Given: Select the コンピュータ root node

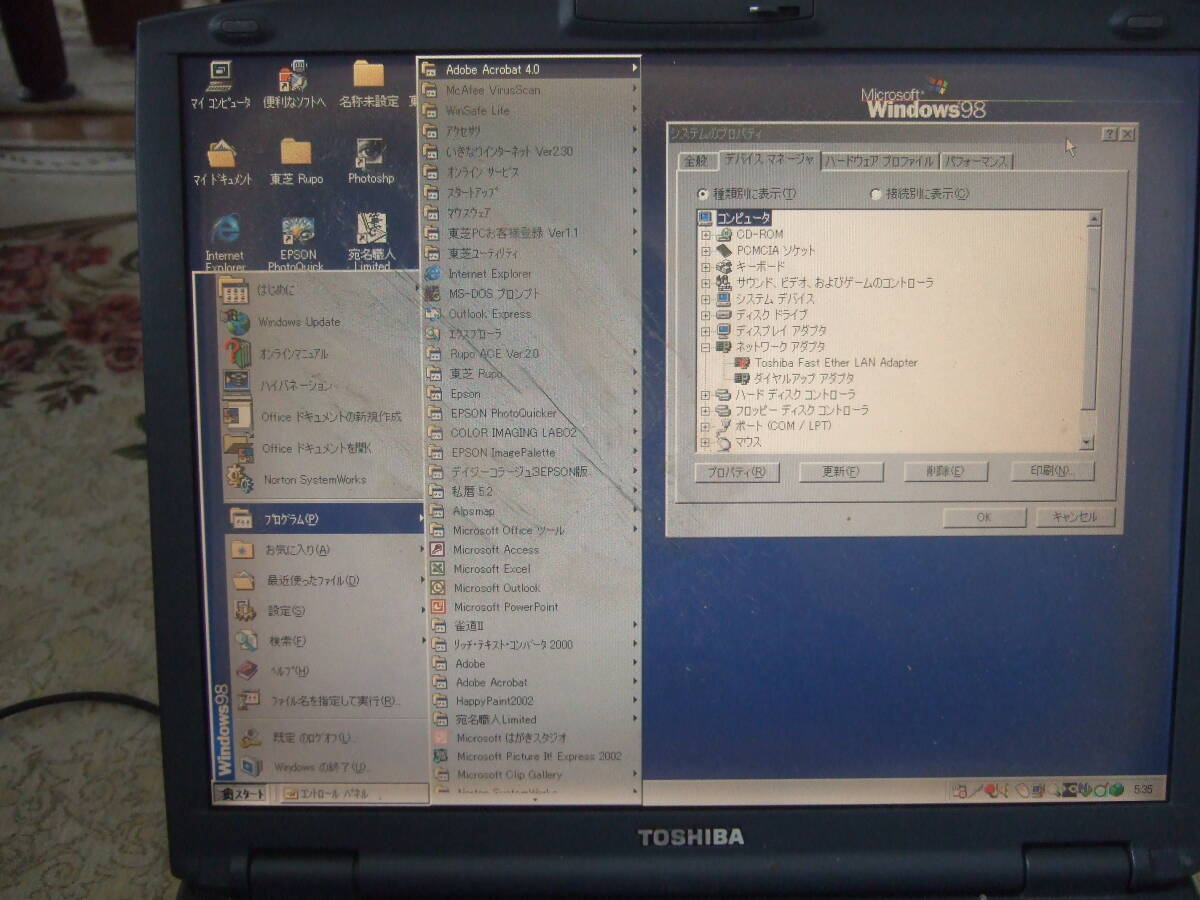Looking at the screenshot, I should point(743,218).
